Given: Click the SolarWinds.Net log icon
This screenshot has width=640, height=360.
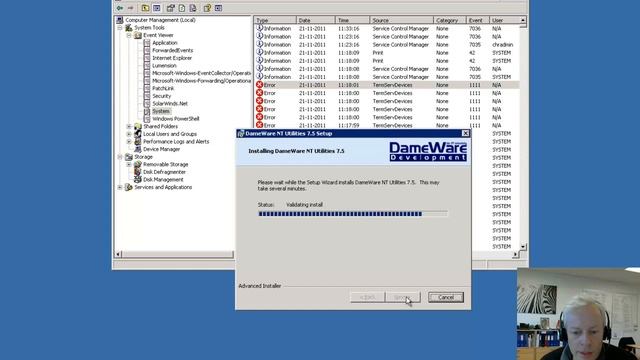Looking at the screenshot, I should 147,104.
